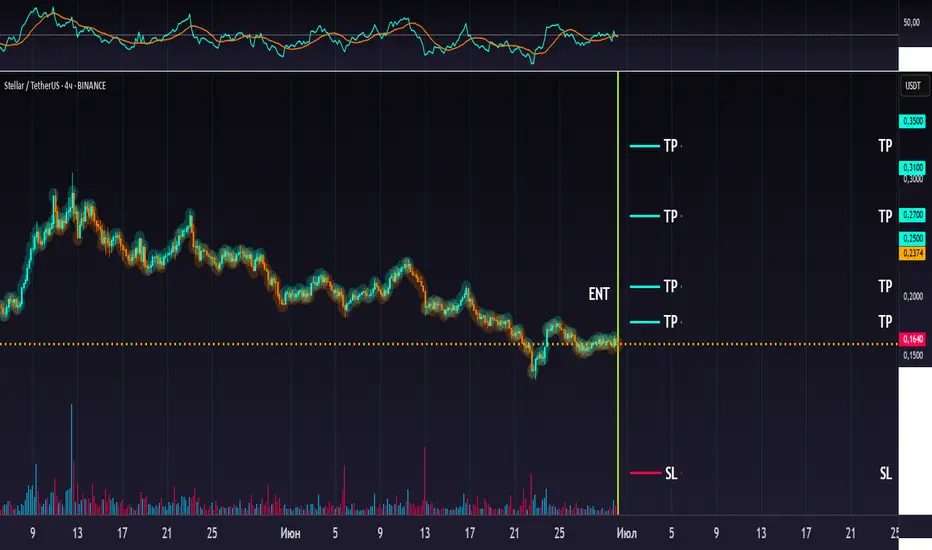Click the SL label next to the price scale
The image size is (932, 550).
[886, 473]
